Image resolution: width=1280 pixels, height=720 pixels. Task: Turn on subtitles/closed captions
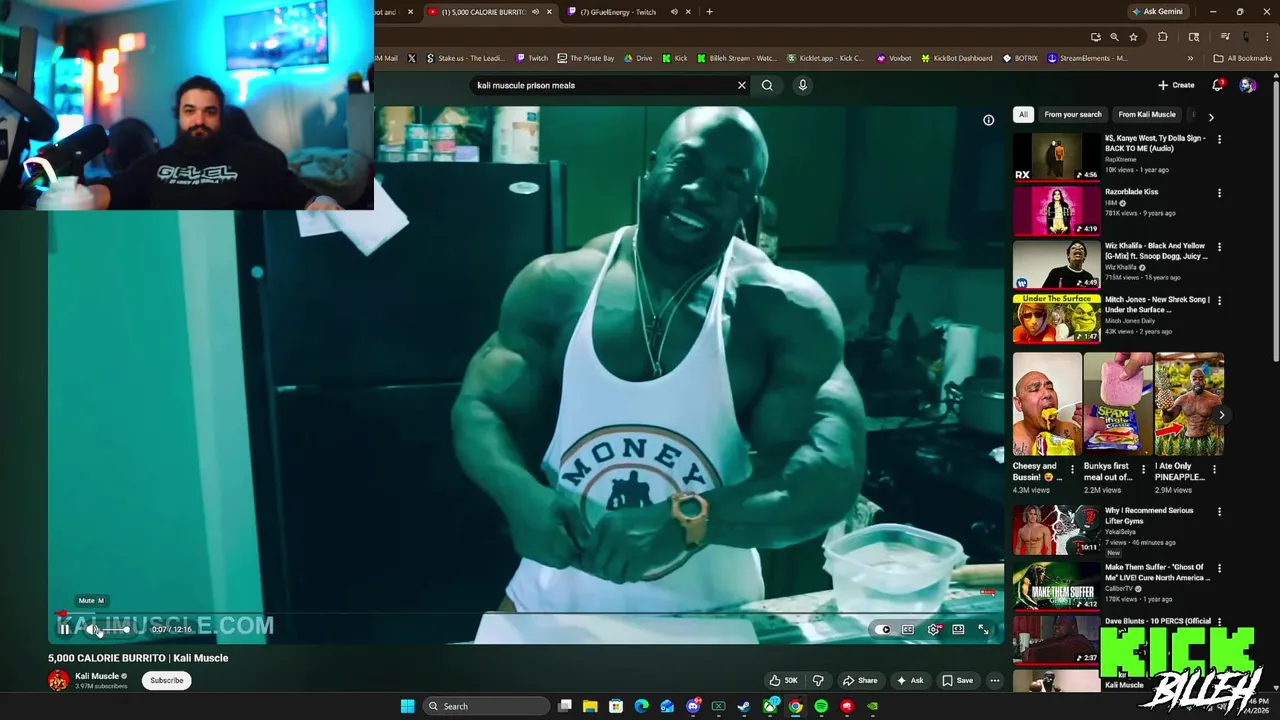pos(908,629)
